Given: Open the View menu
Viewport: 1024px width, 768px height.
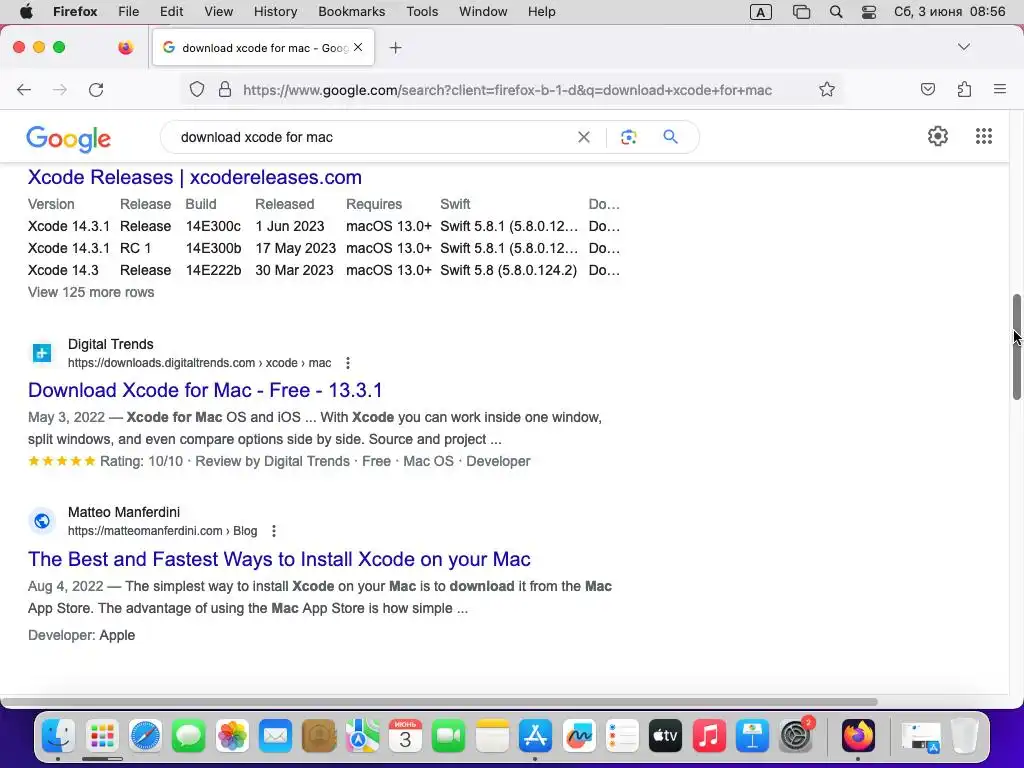Looking at the screenshot, I should coord(218,12).
